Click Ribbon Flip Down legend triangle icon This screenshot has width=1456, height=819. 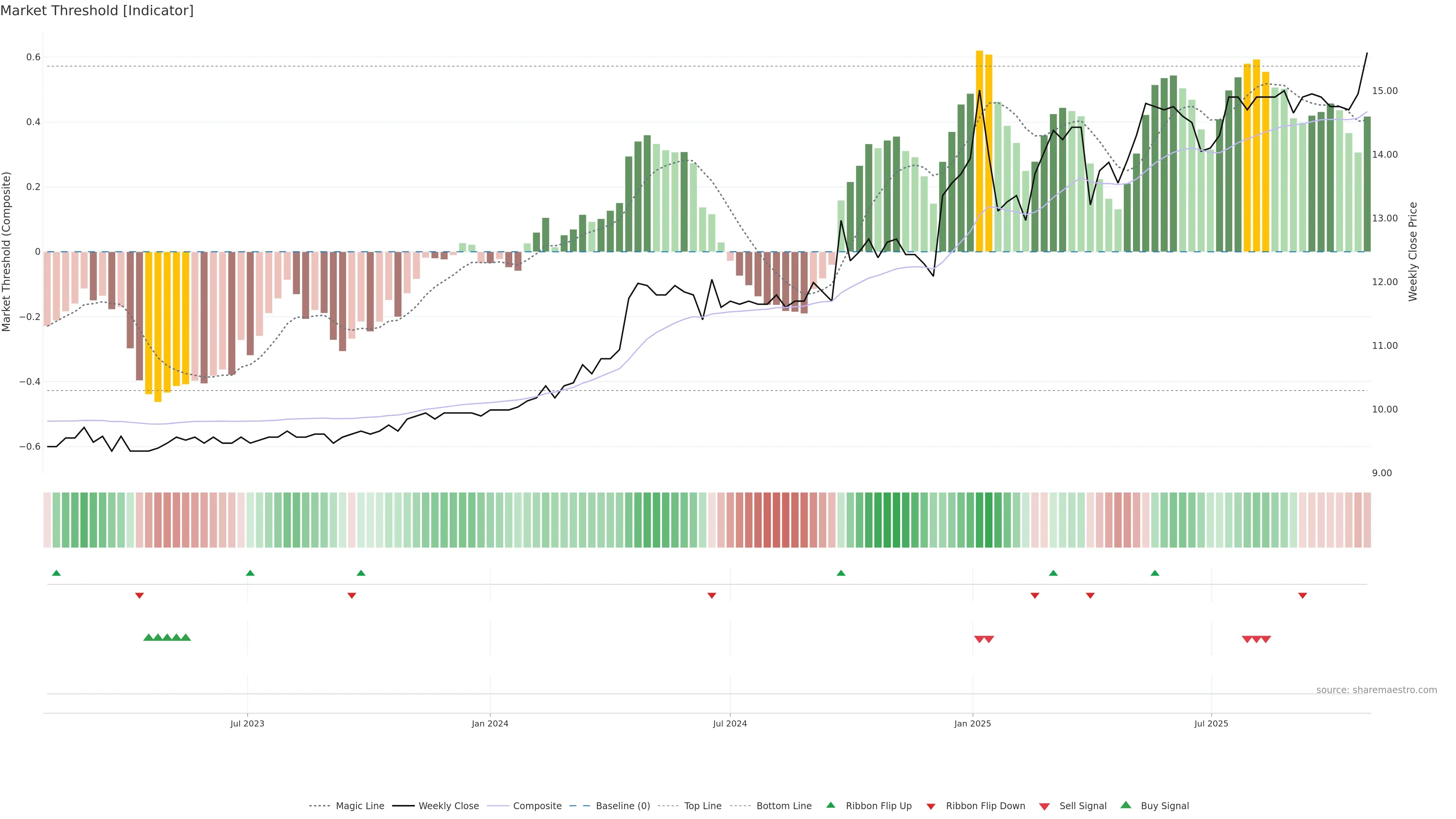[x=931, y=806]
